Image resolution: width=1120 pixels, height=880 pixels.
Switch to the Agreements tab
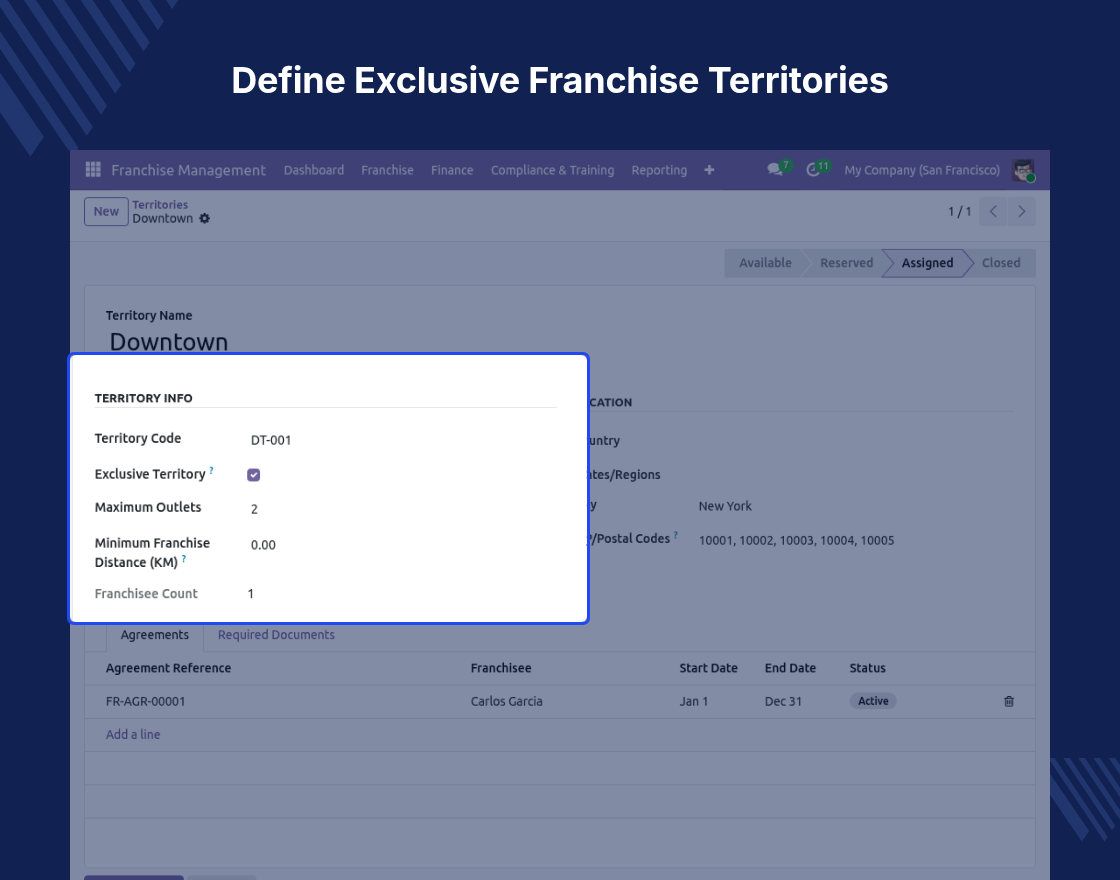[x=154, y=635]
